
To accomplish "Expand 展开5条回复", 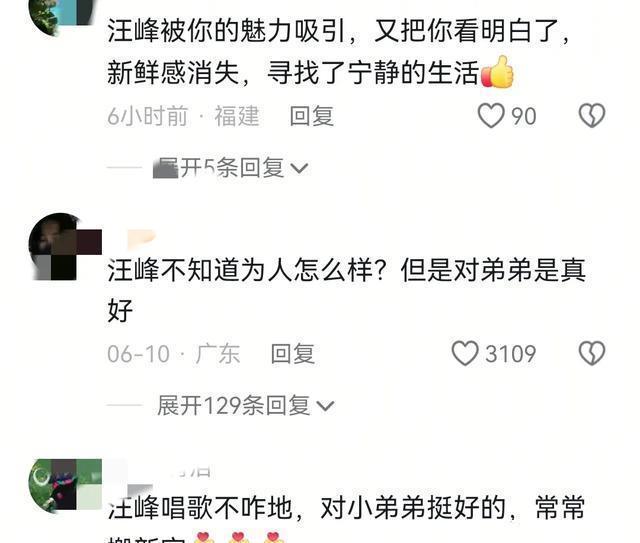I will pos(231,168).
